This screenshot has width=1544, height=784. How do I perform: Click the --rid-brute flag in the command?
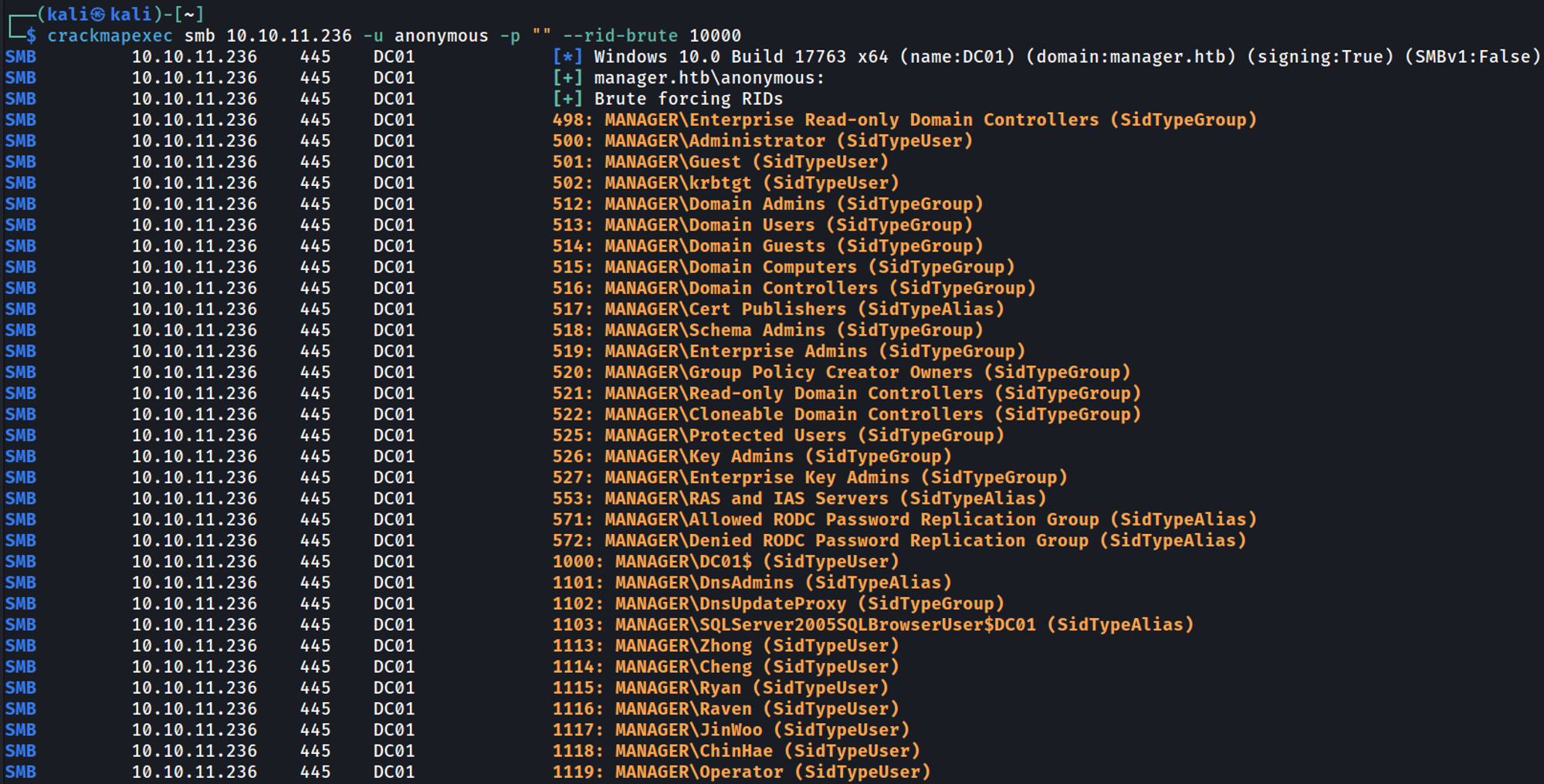[620, 36]
